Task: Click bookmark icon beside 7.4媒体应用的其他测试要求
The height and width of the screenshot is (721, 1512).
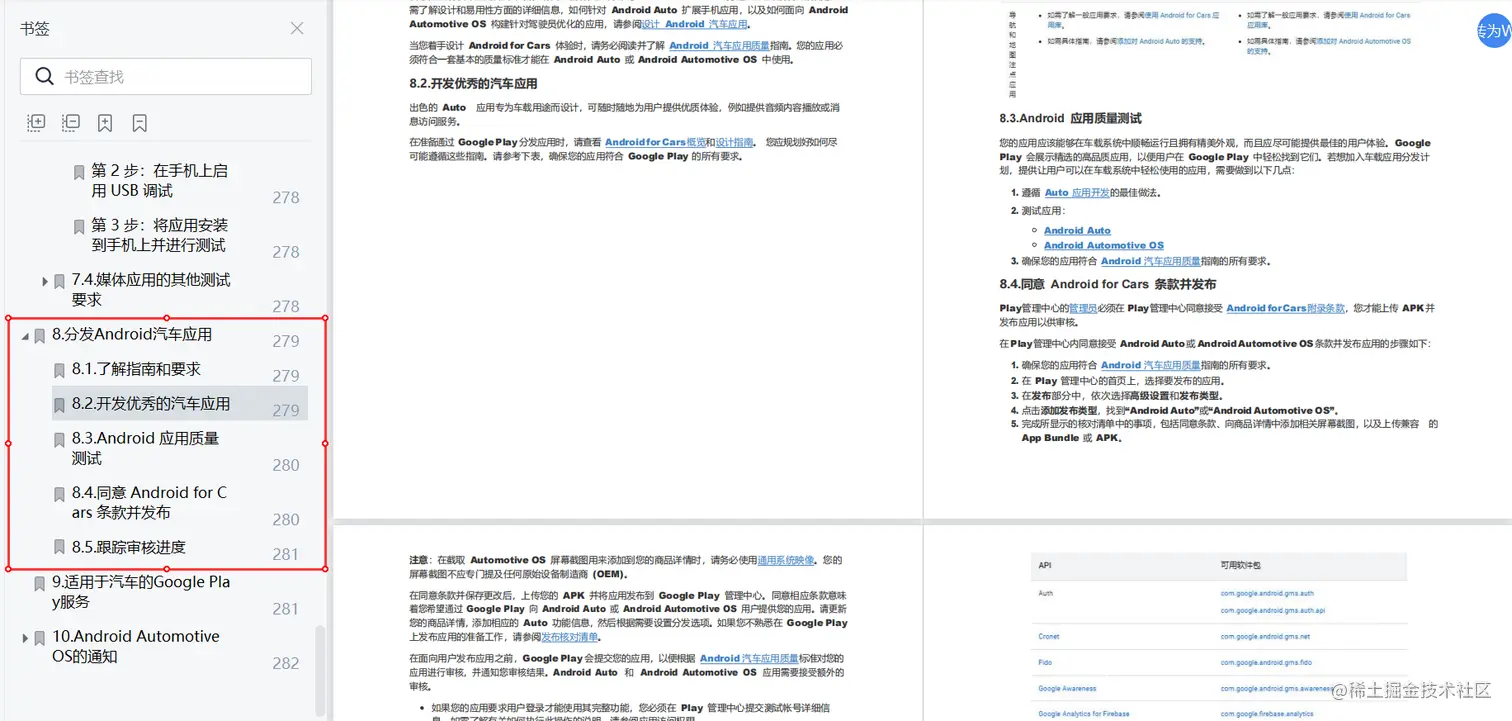Action: point(59,281)
